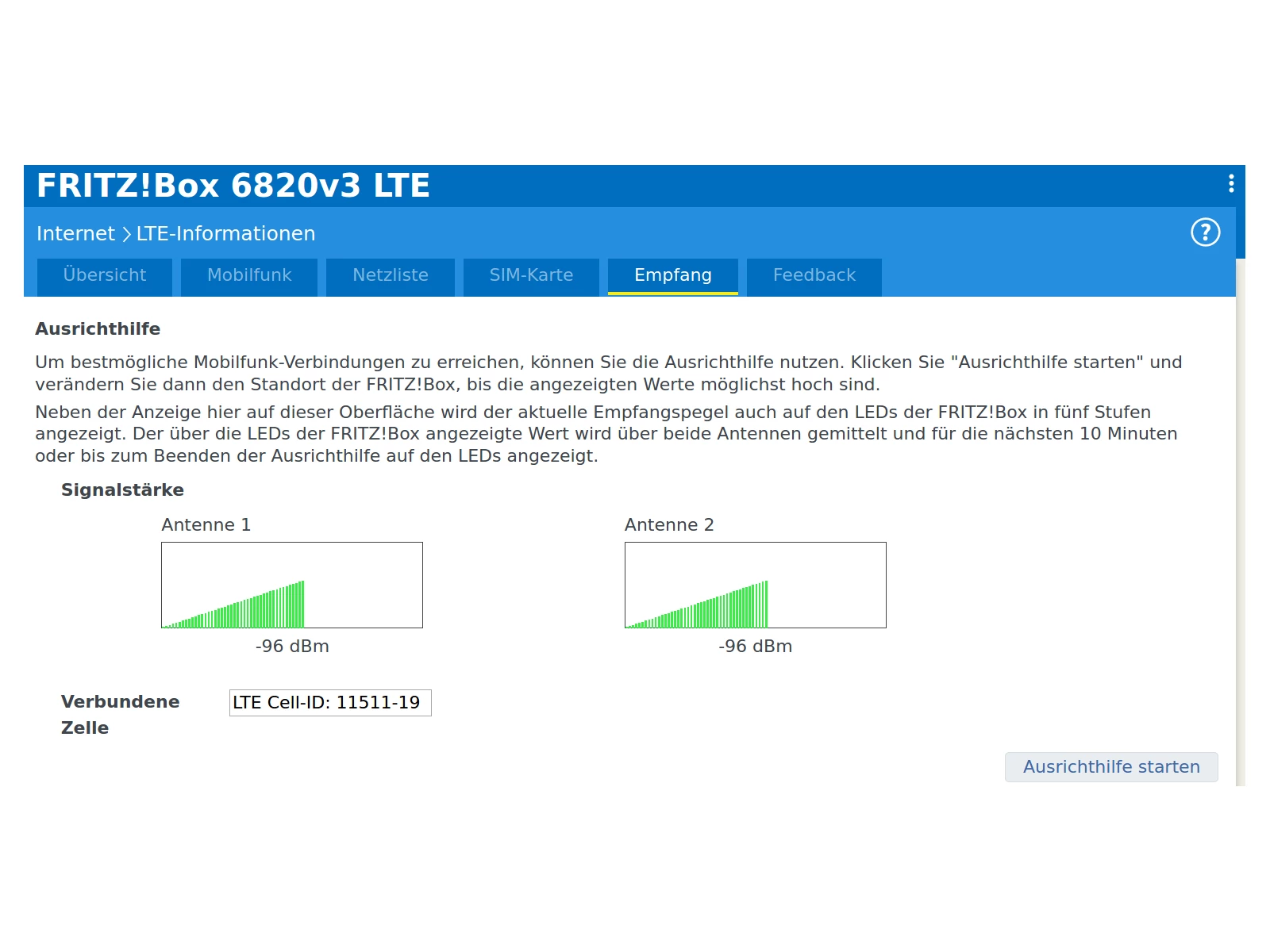Click the FRITZ!Box 6820v3 LTE title

[233, 186]
